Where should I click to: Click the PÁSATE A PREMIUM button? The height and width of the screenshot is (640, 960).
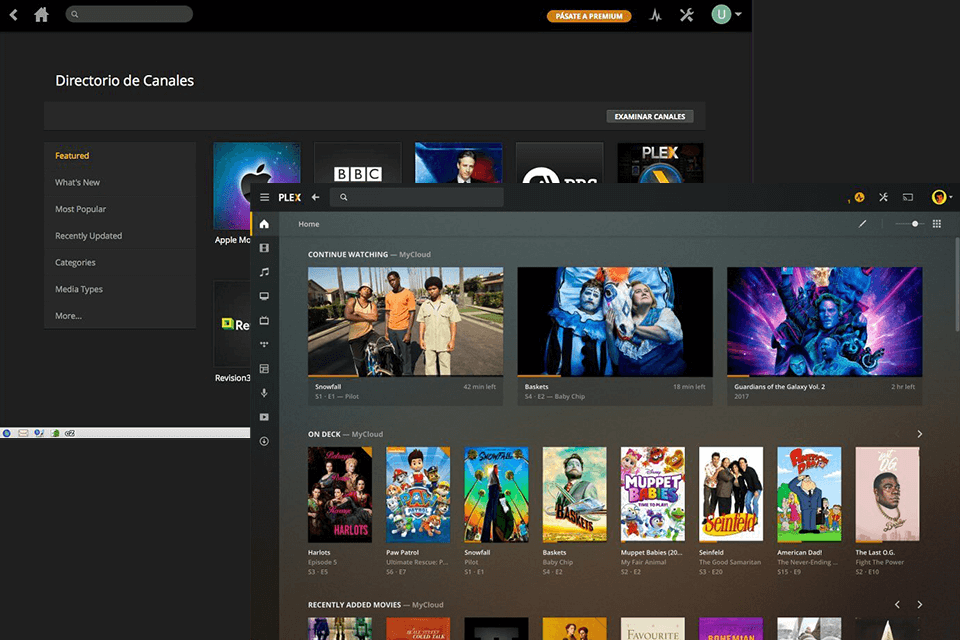(x=589, y=16)
